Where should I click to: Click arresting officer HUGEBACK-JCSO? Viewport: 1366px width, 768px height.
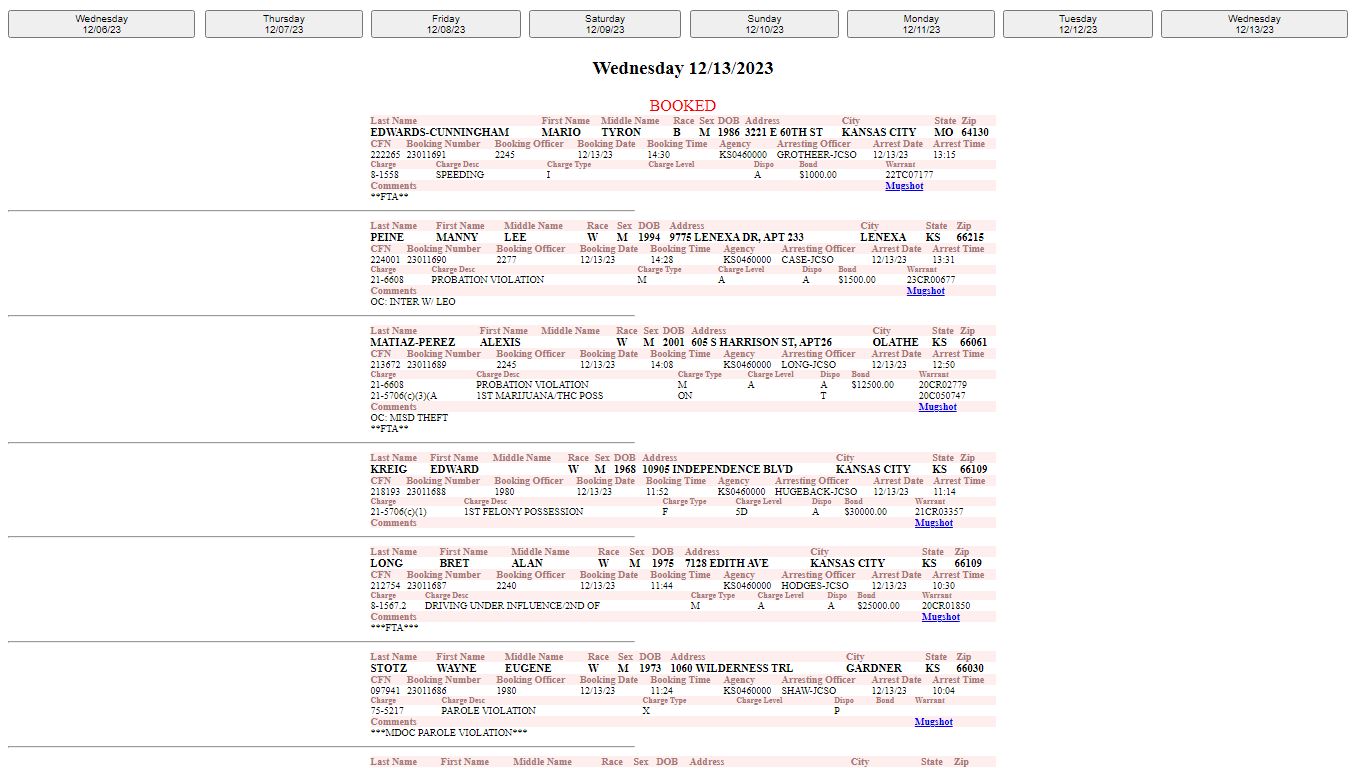coord(816,492)
